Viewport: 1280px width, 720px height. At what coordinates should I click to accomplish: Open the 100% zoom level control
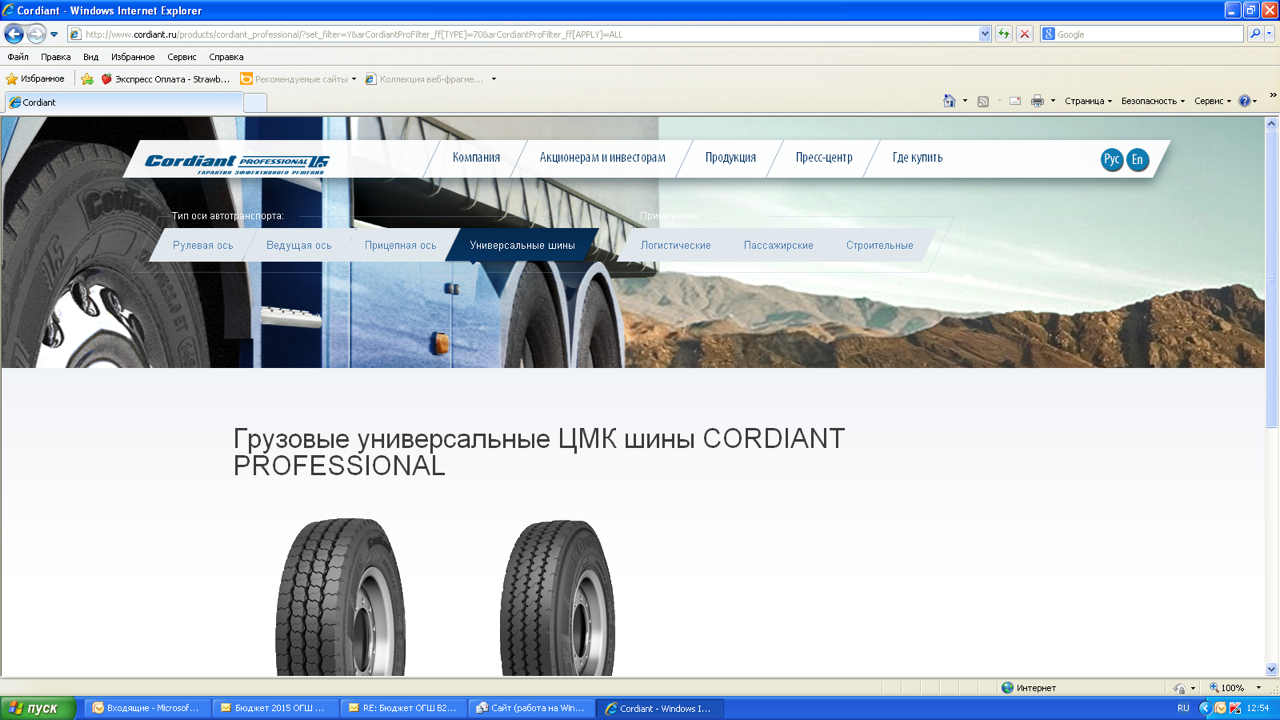[1236, 688]
